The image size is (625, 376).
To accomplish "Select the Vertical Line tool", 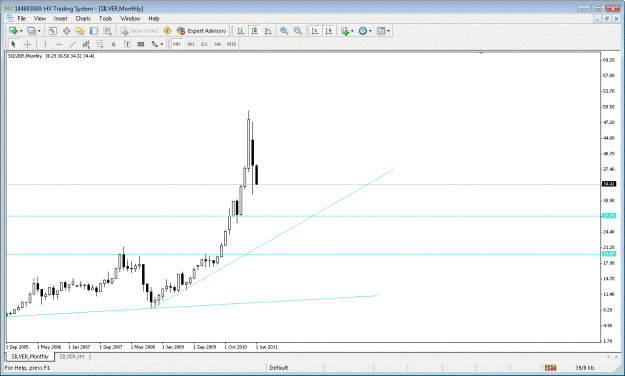I will 45,44.
